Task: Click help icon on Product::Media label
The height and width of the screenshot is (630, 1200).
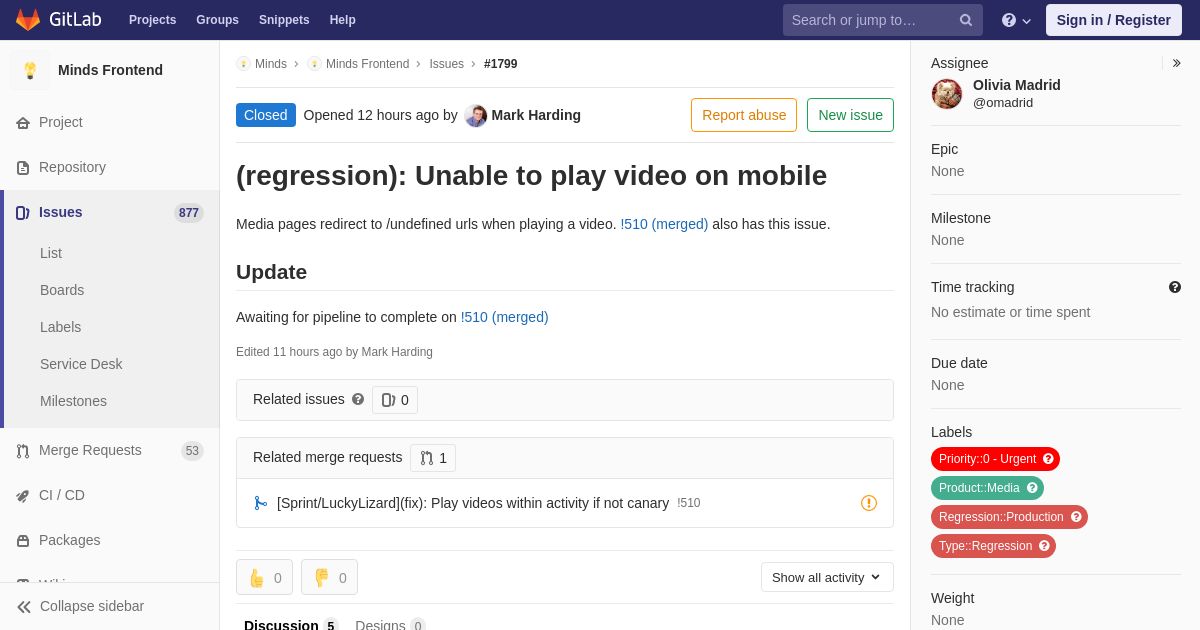Action: coord(1032,488)
